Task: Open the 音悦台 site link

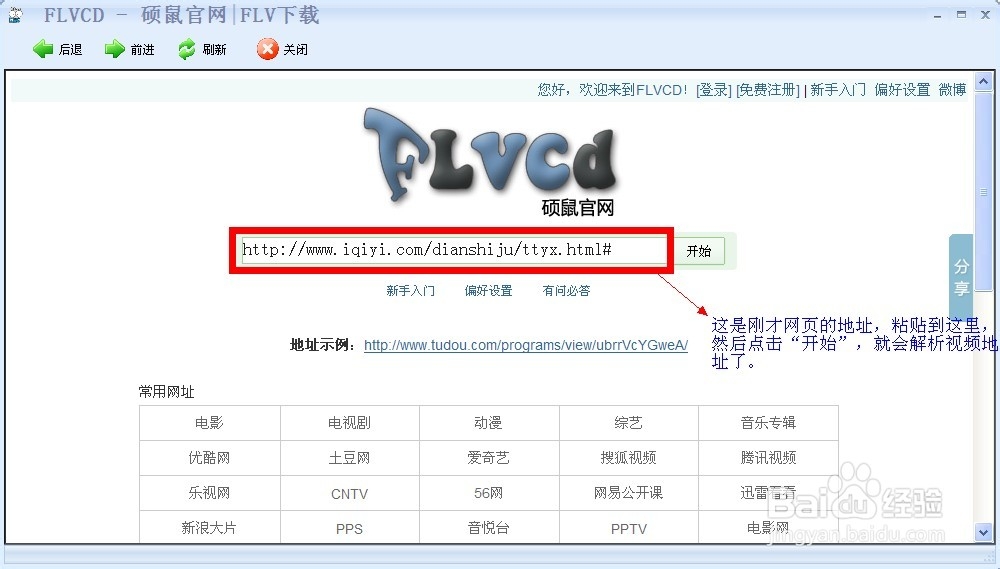Action: click(x=489, y=528)
